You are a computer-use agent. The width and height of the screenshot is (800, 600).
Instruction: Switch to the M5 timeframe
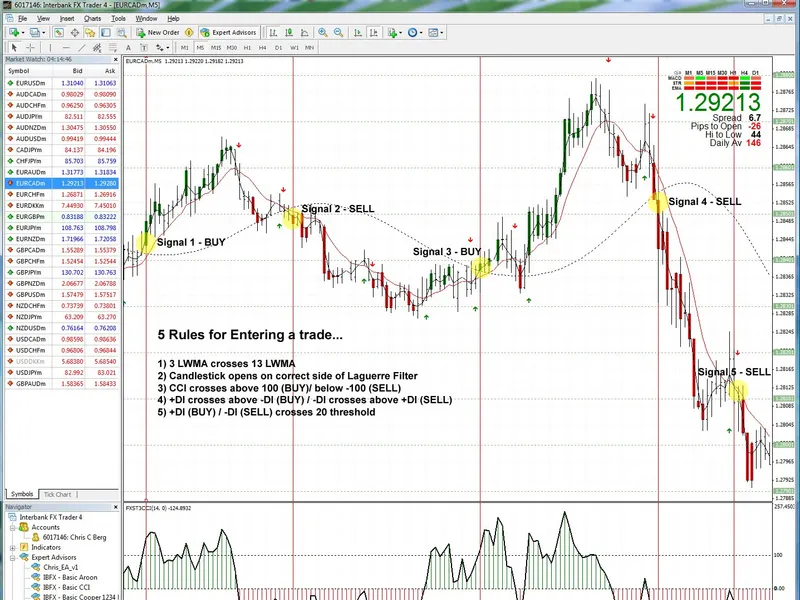[x=200, y=47]
